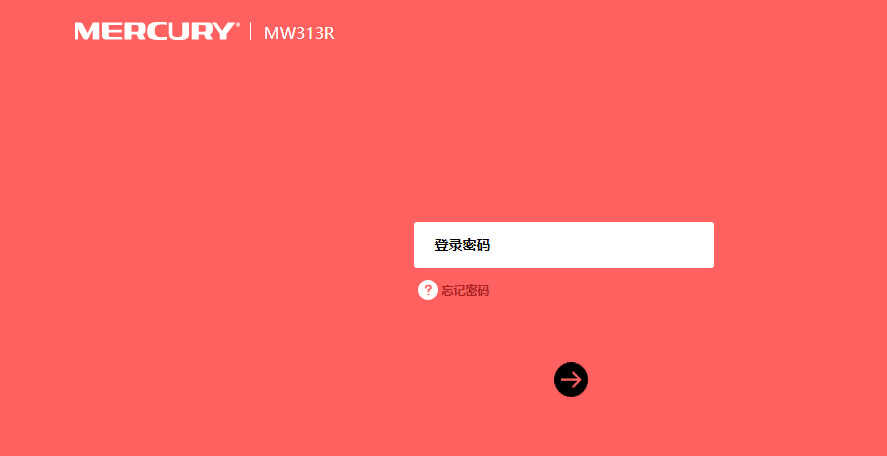This screenshot has height=456, width=887.
Task: Click the R at end of MW313R
Action: click(x=329, y=33)
